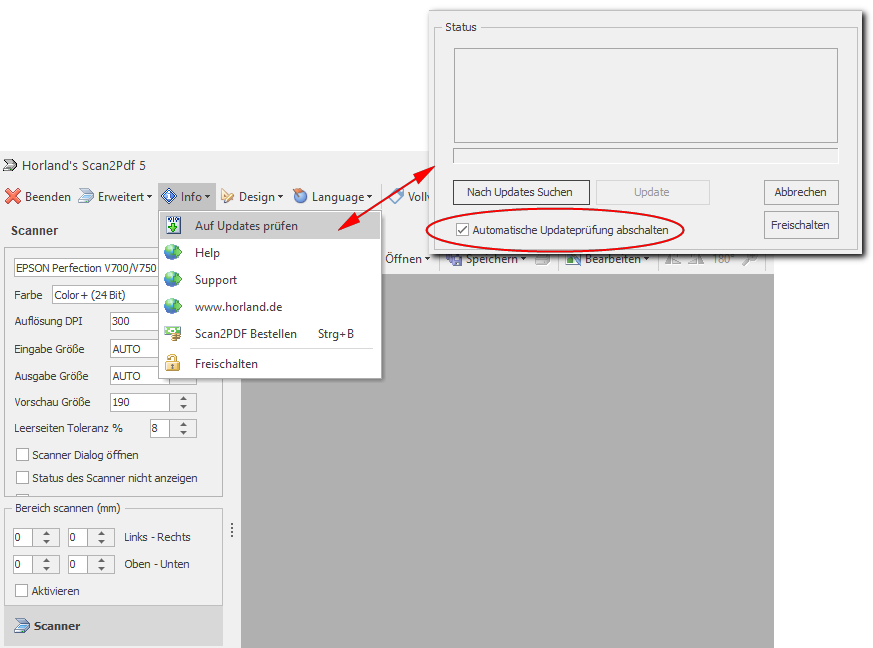Click the Leerseiten Toleranz % label

[x=68, y=428]
